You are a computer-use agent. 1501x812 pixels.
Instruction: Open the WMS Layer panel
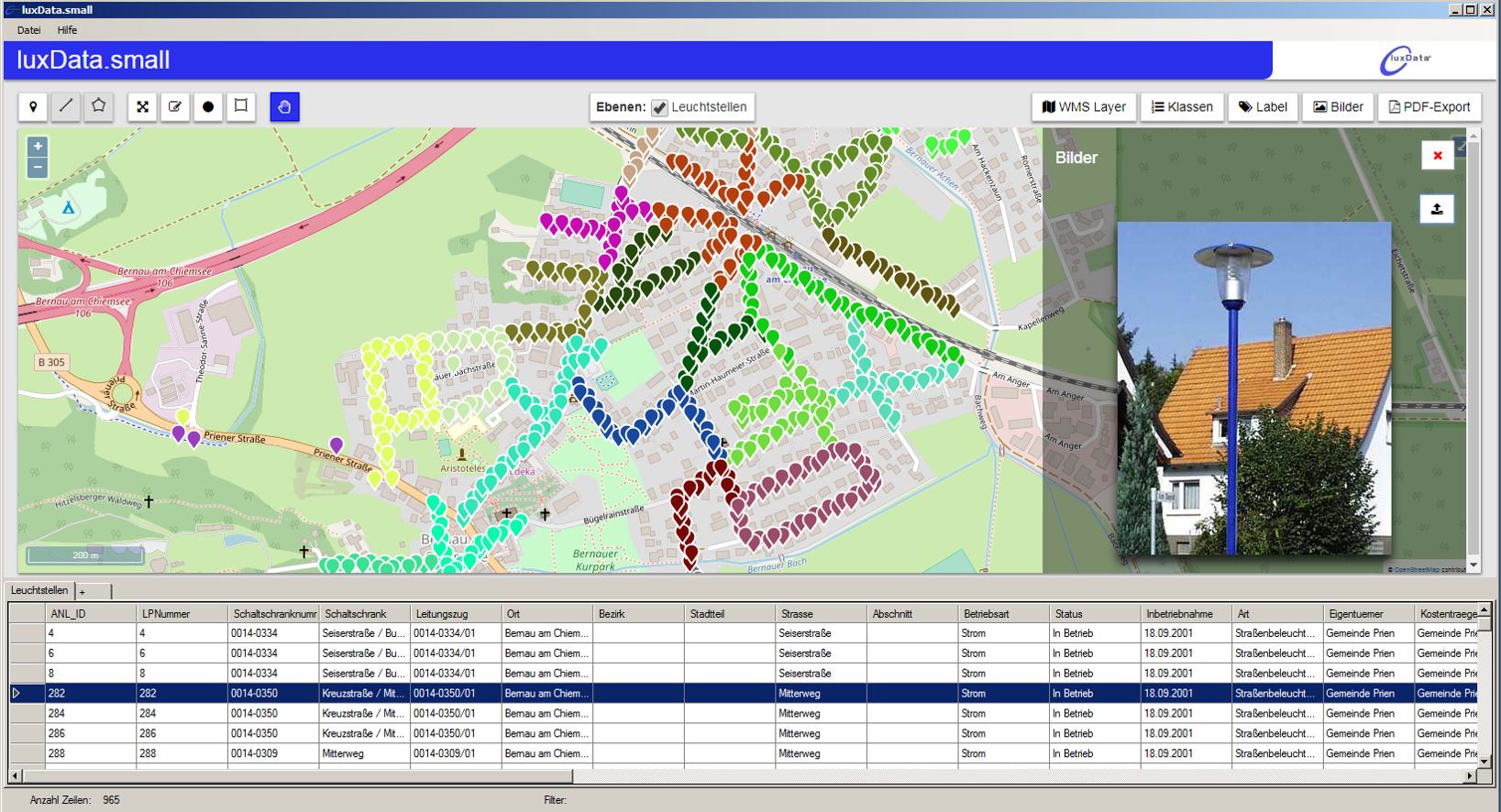pos(1084,107)
